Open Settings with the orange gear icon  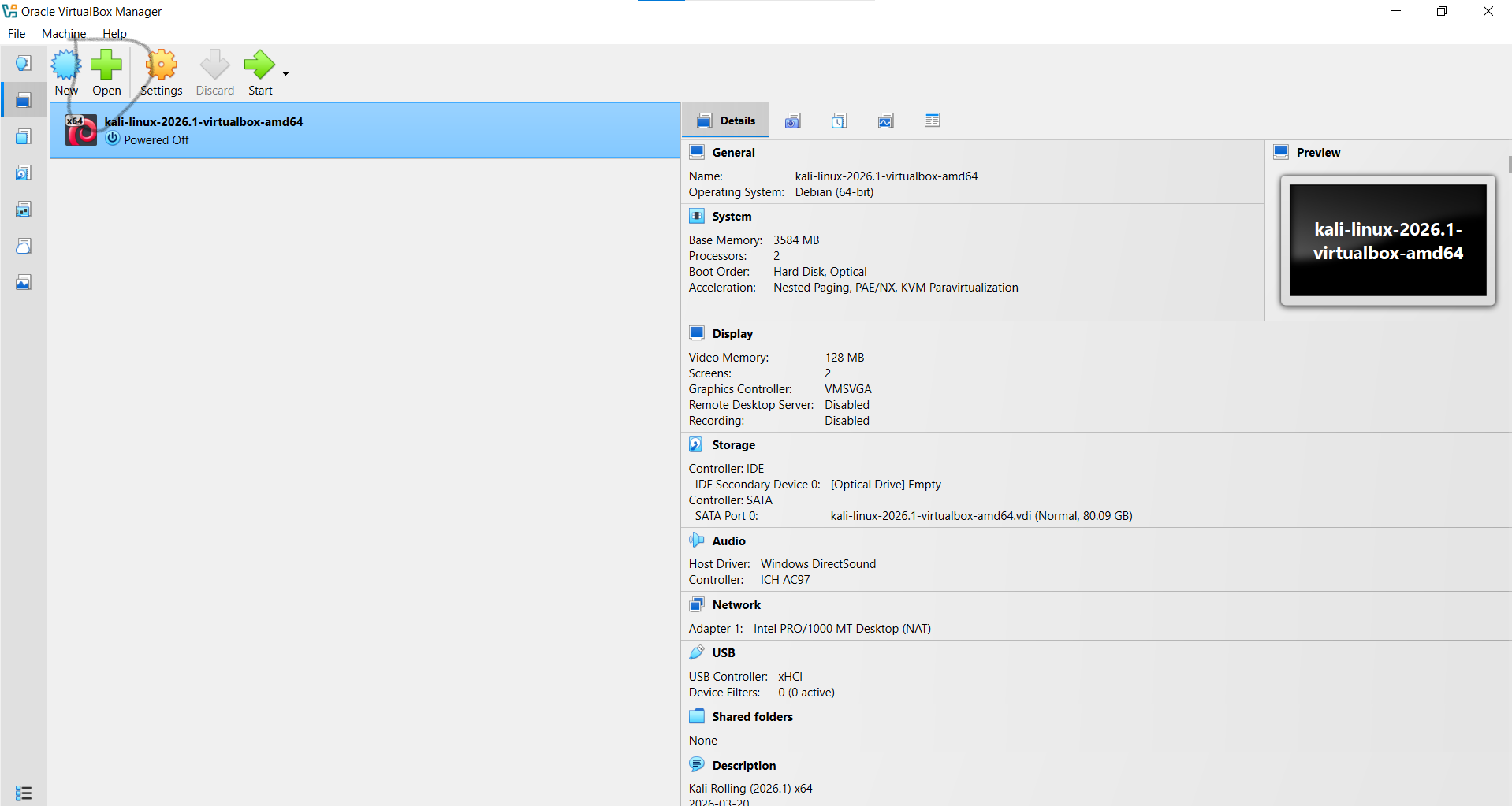click(x=162, y=65)
